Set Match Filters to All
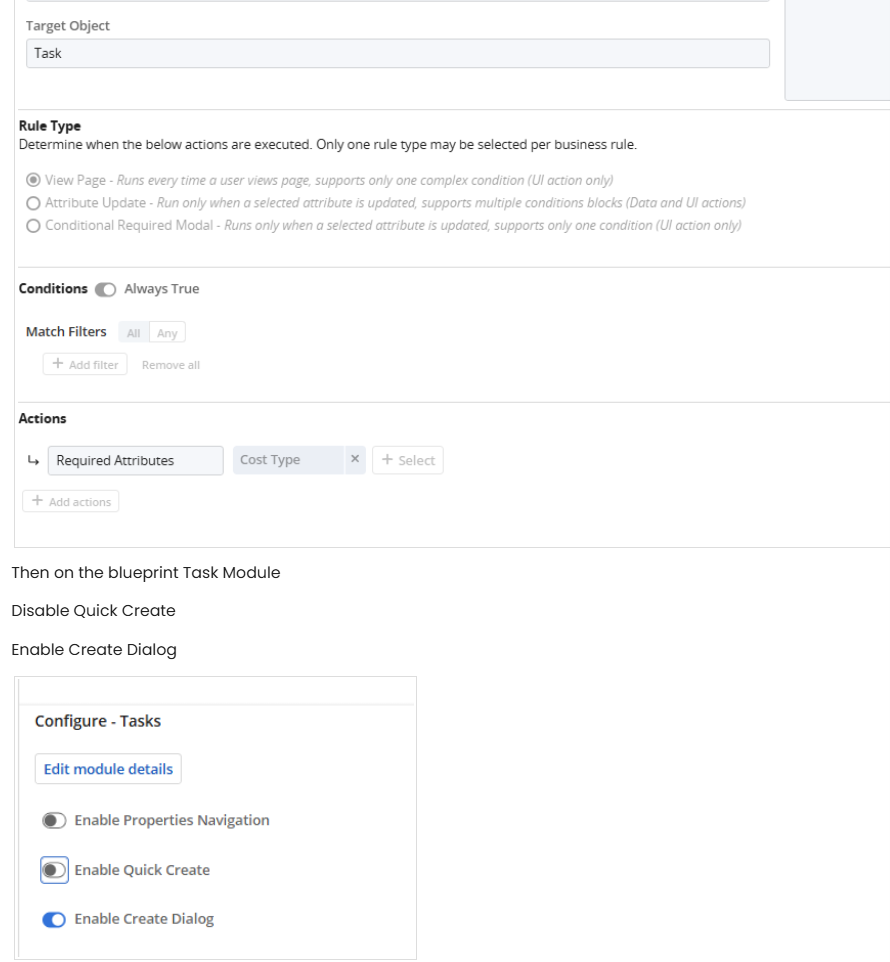This screenshot has width=890, height=962. pyautogui.click(x=133, y=333)
